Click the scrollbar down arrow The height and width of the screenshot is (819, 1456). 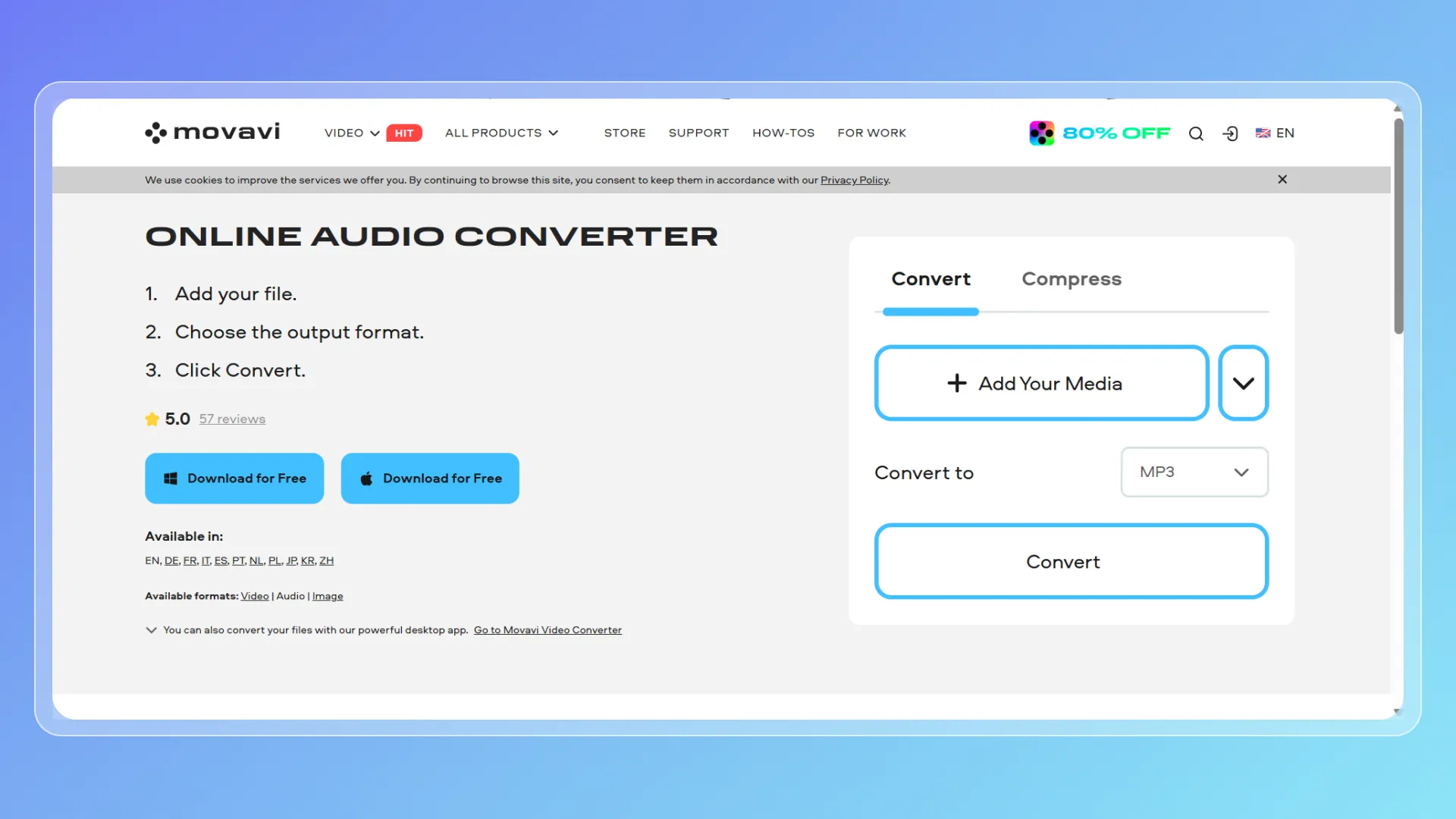coord(1398,711)
